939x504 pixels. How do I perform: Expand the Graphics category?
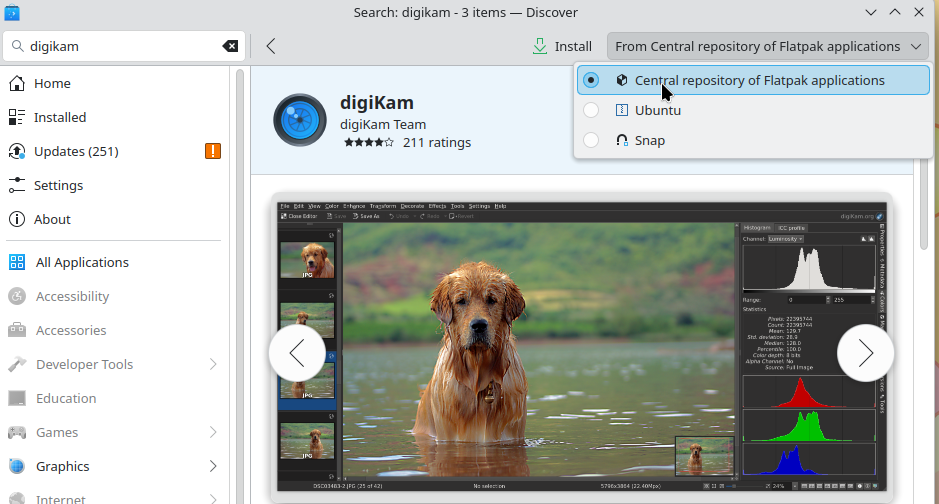click(x=213, y=466)
